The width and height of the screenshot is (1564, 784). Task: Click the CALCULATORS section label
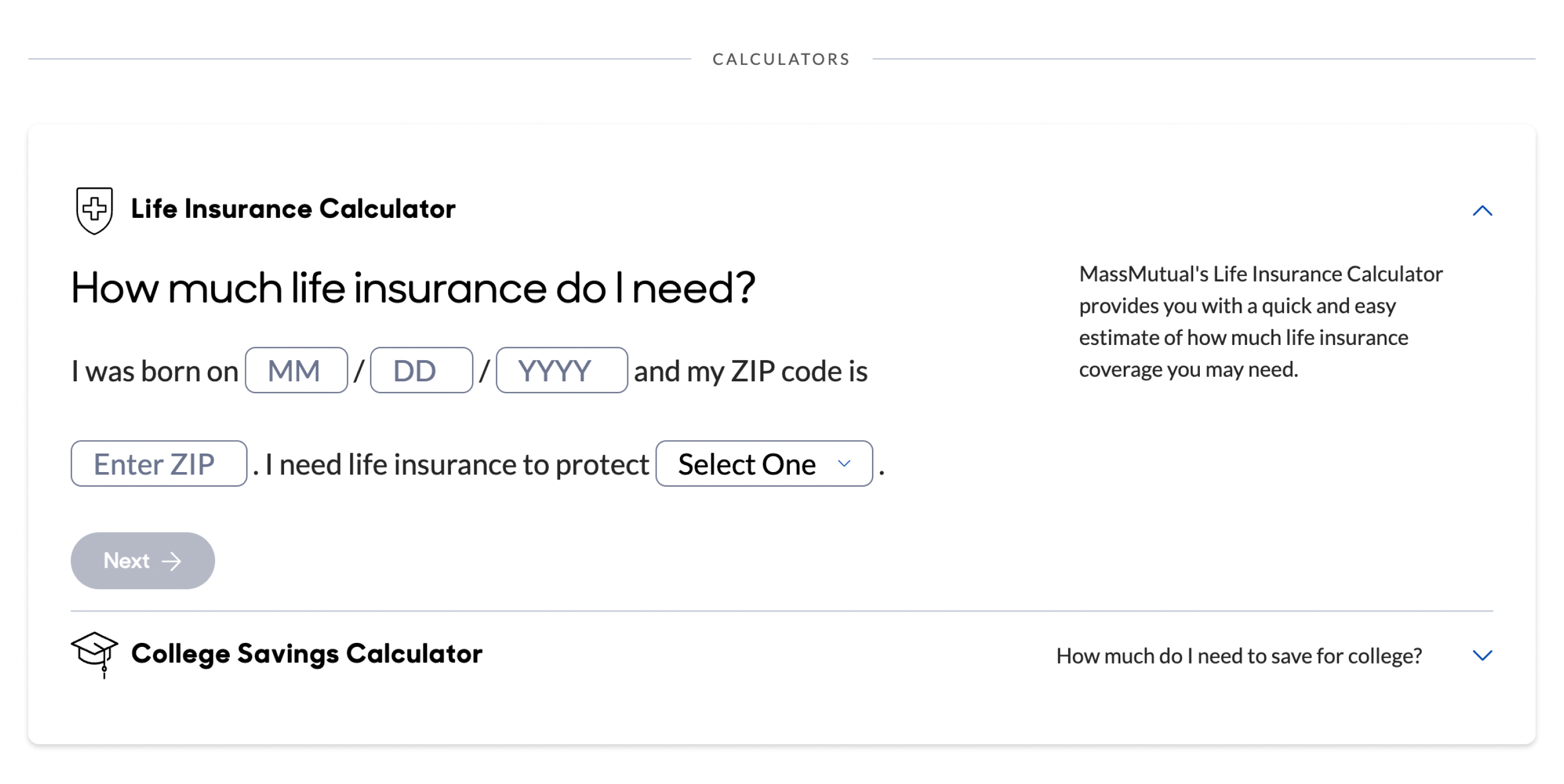click(x=781, y=59)
